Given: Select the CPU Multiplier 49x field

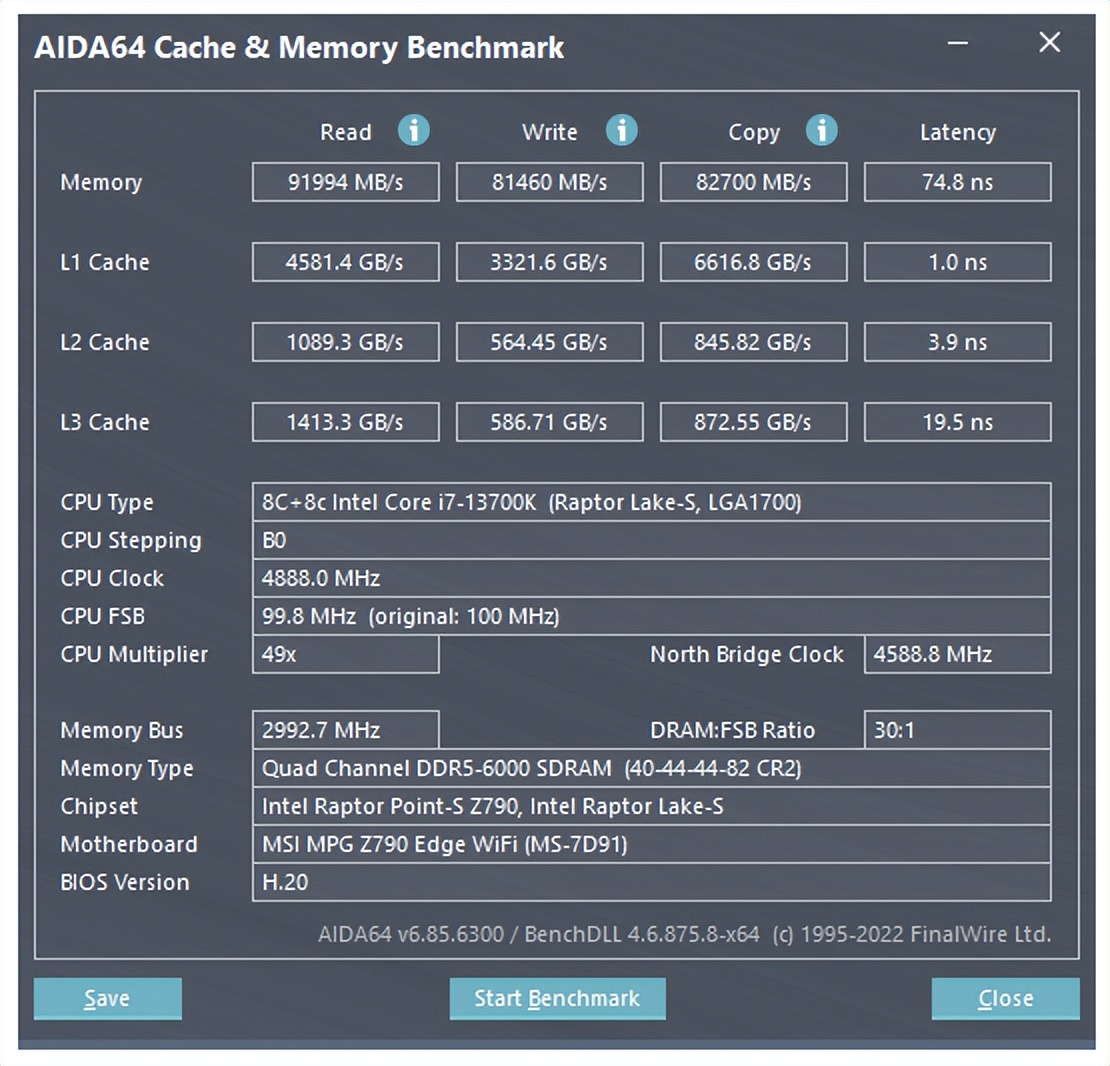Looking at the screenshot, I should tap(345, 654).
